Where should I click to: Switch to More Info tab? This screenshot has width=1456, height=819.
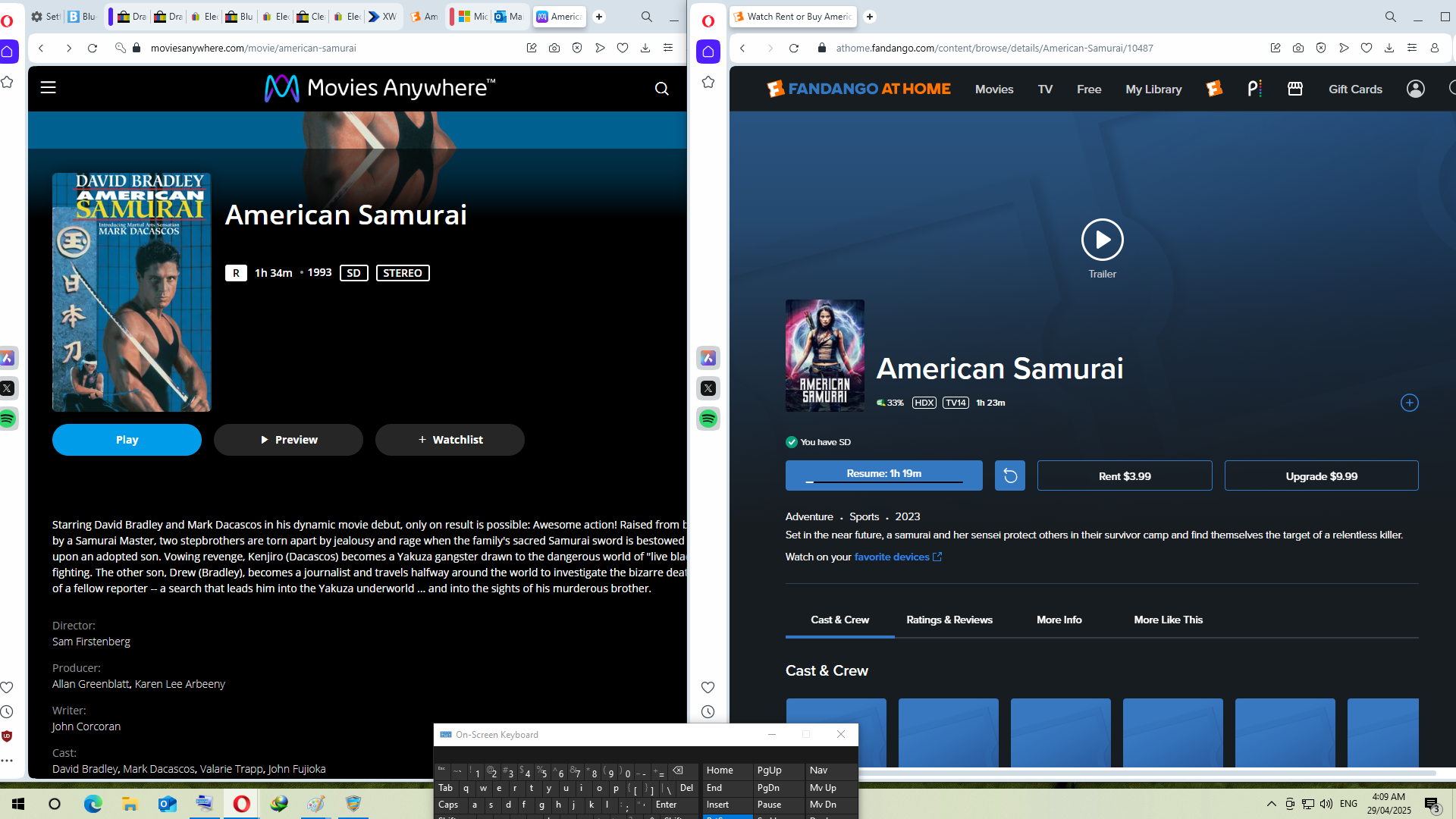click(x=1059, y=620)
